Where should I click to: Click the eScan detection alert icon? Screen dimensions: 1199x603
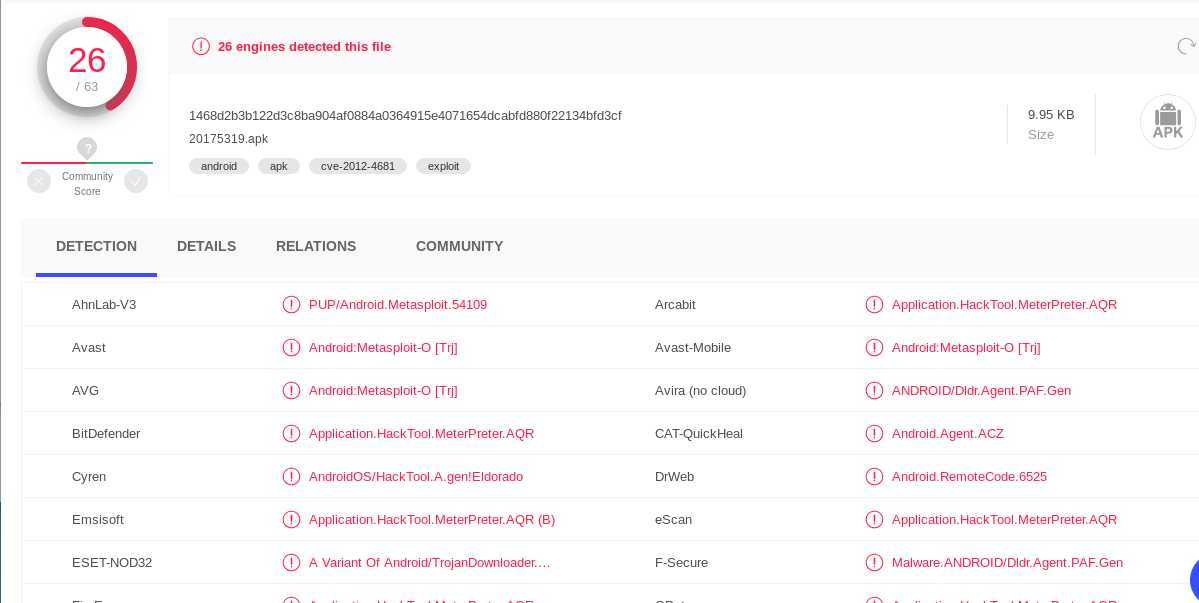[x=874, y=520]
